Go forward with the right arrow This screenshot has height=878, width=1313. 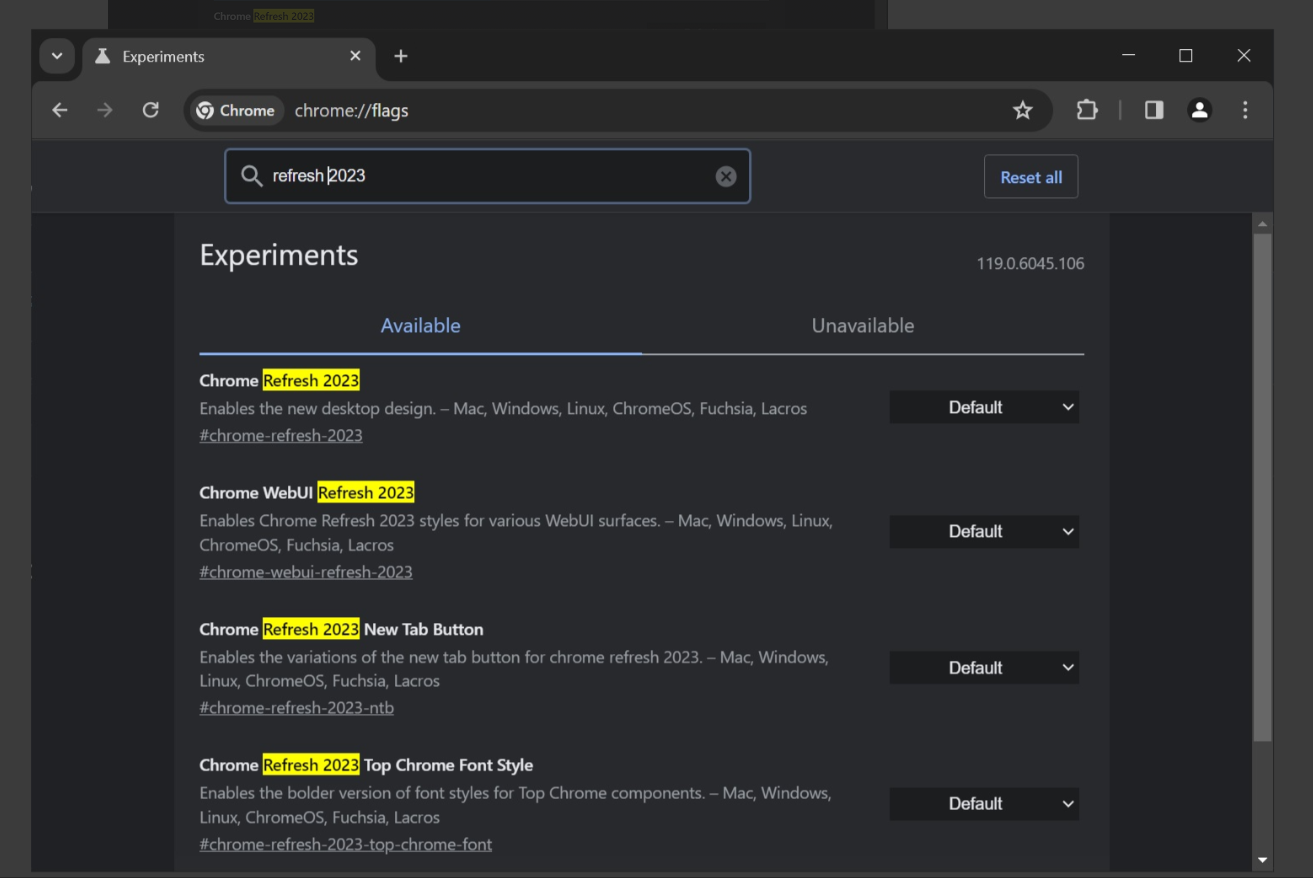pyautogui.click(x=105, y=110)
